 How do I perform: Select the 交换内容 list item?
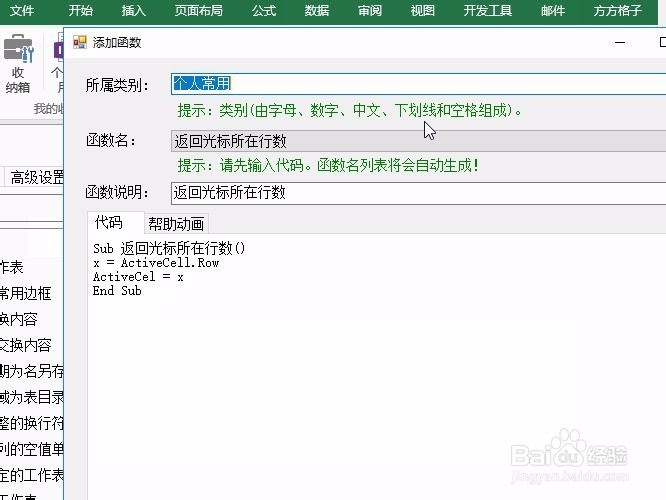point(25,345)
